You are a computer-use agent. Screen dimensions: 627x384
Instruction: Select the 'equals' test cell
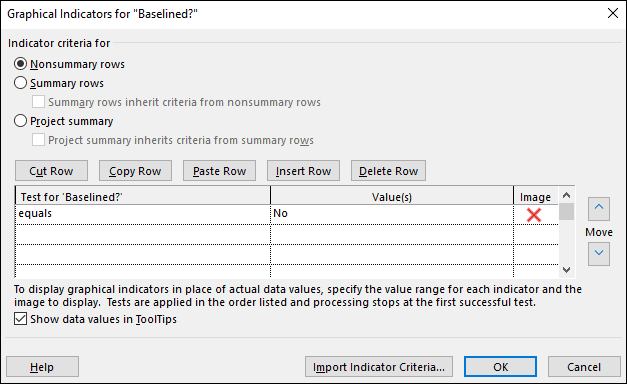coord(143,214)
